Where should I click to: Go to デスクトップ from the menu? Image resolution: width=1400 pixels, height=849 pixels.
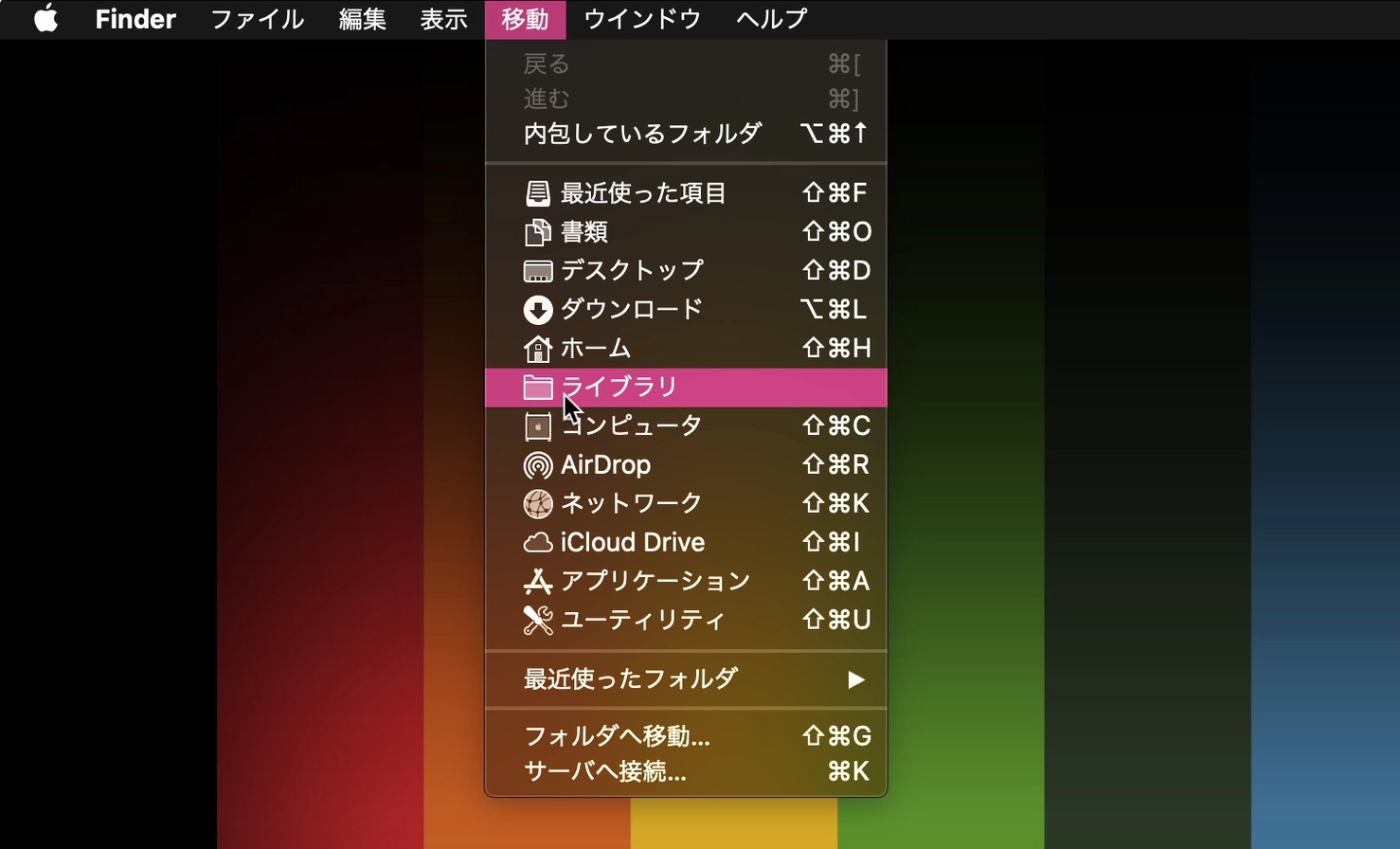(x=686, y=271)
